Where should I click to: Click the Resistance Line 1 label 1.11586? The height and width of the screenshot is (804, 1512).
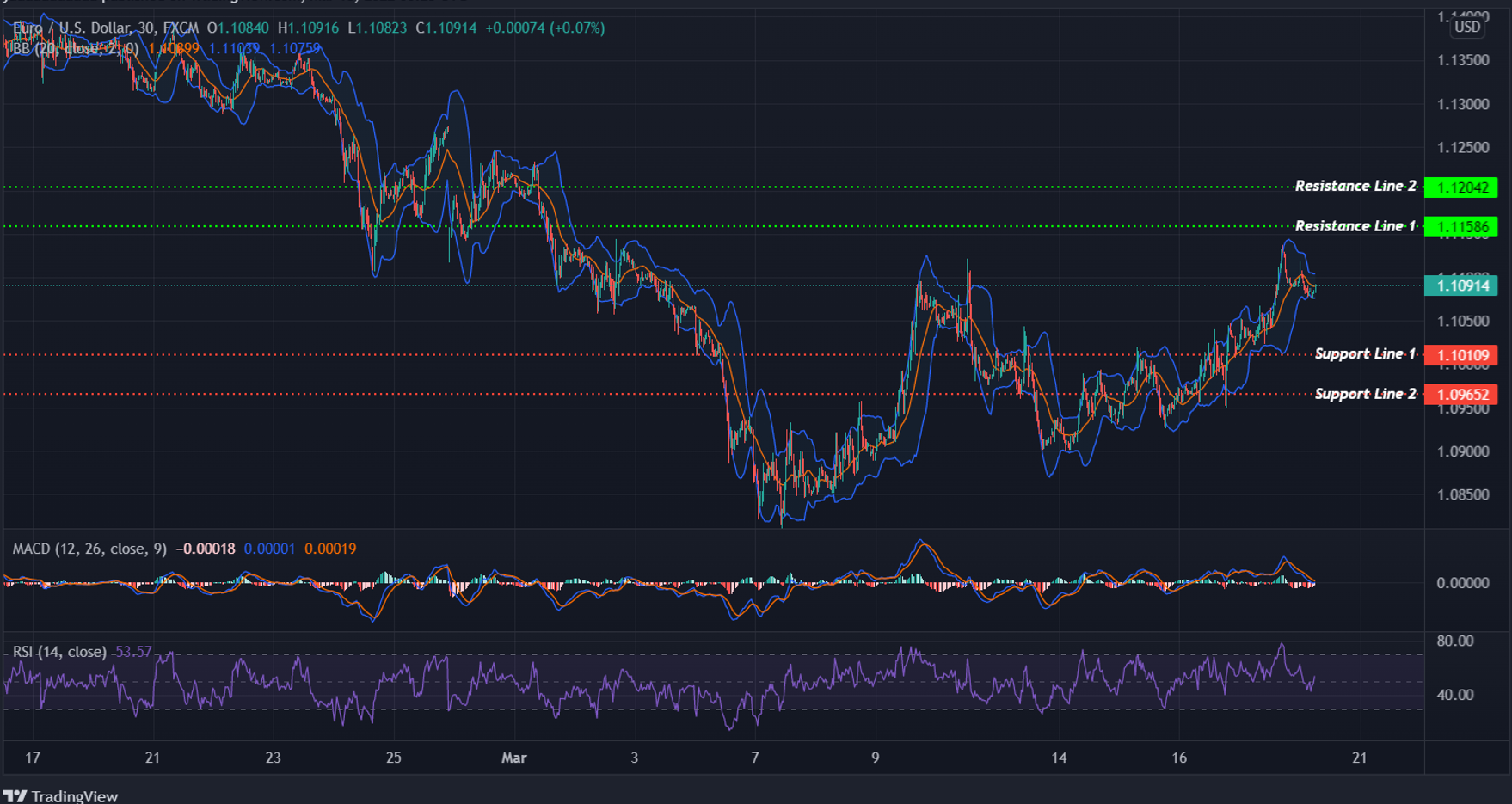pyautogui.click(x=1464, y=226)
